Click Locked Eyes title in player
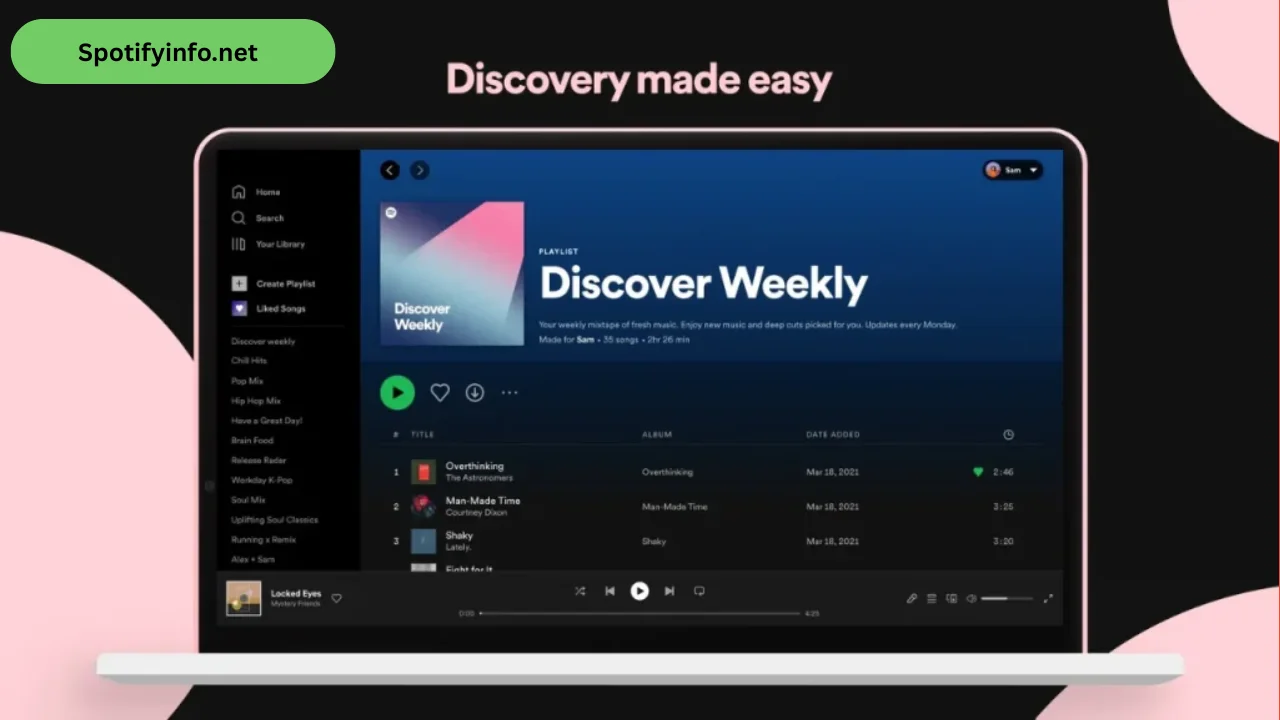 (x=296, y=593)
